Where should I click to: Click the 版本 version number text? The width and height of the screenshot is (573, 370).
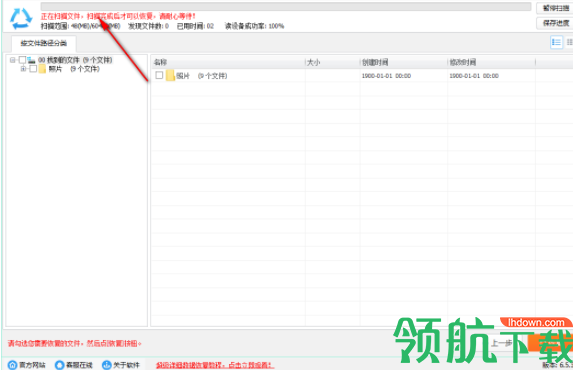pyautogui.click(x=557, y=365)
